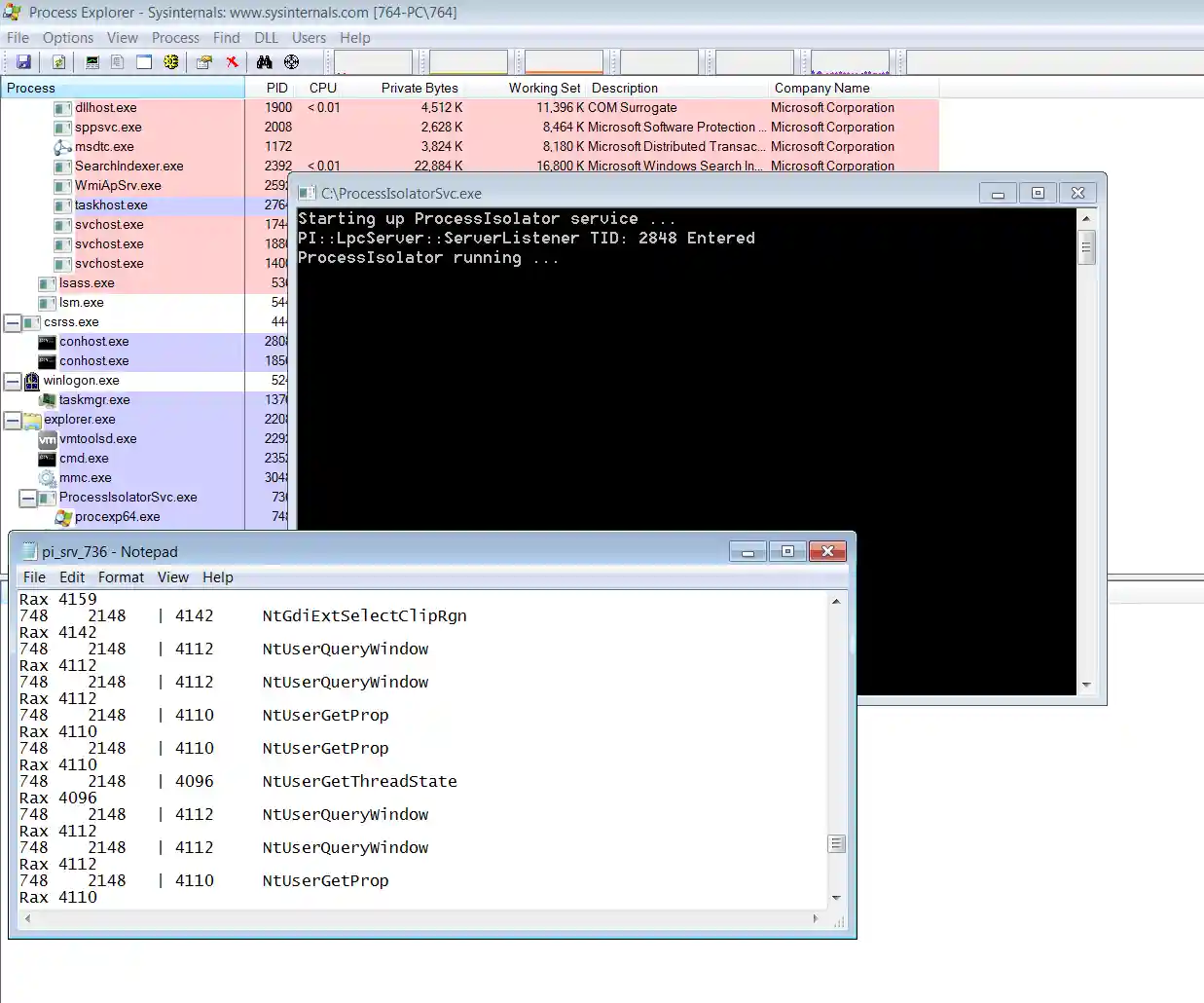
Task: Collapse the winlogon.exe process branch
Action: click(13, 381)
